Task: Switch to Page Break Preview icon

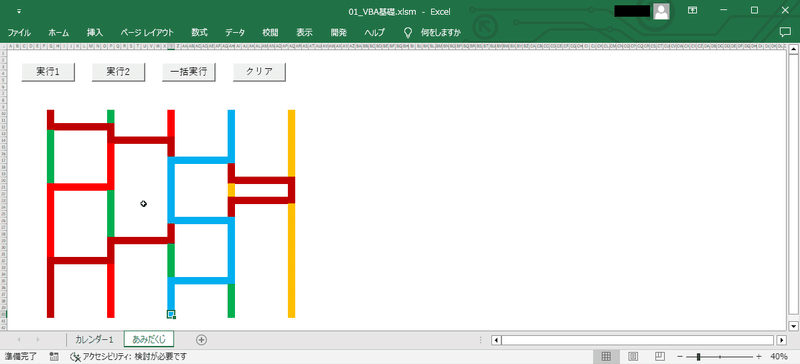Action: [659, 356]
